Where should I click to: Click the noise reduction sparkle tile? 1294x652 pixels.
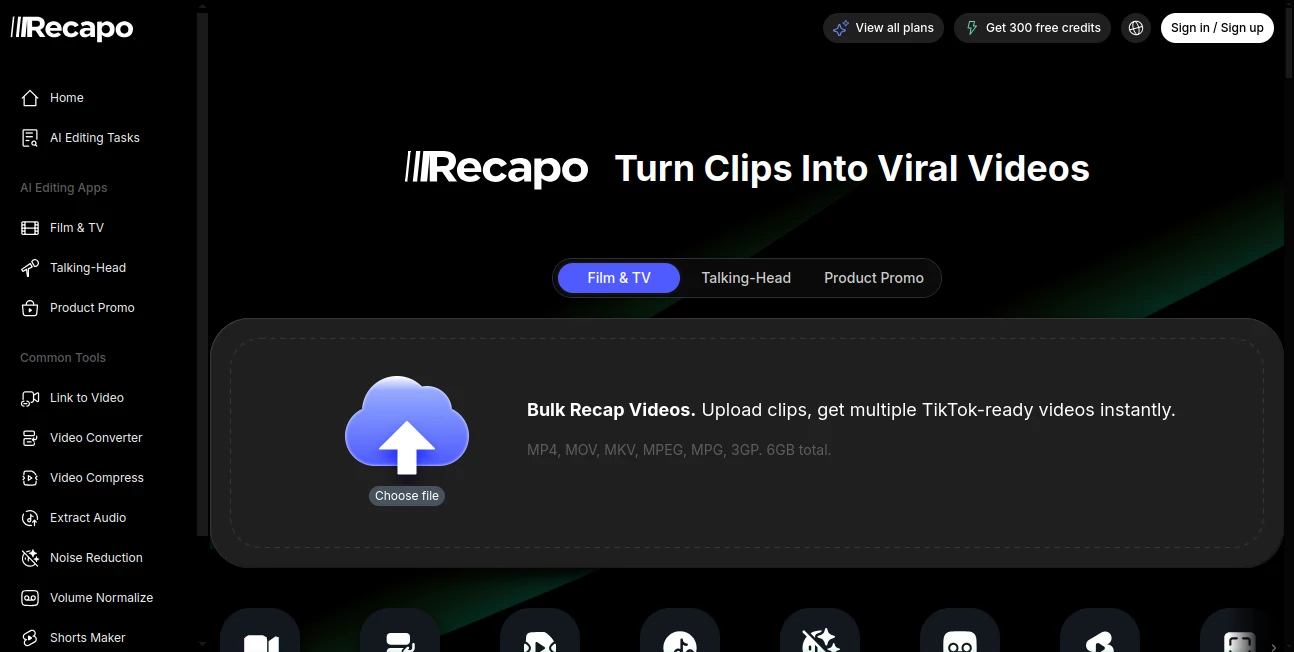click(820, 630)
